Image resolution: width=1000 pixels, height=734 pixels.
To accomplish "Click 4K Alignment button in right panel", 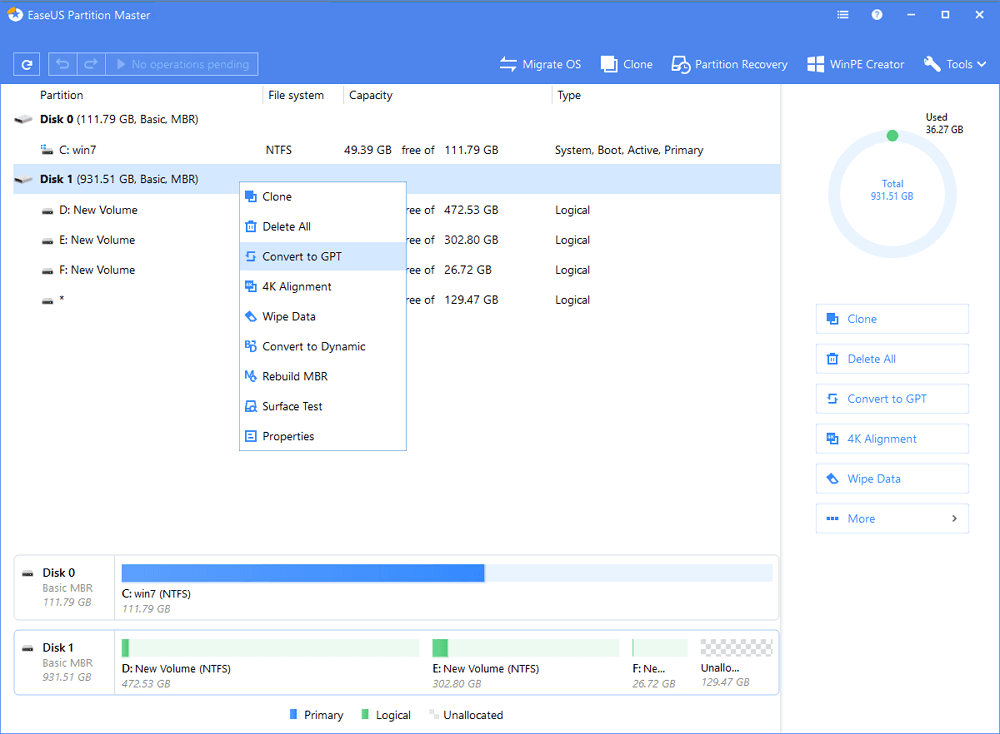I will click(892, 439).
